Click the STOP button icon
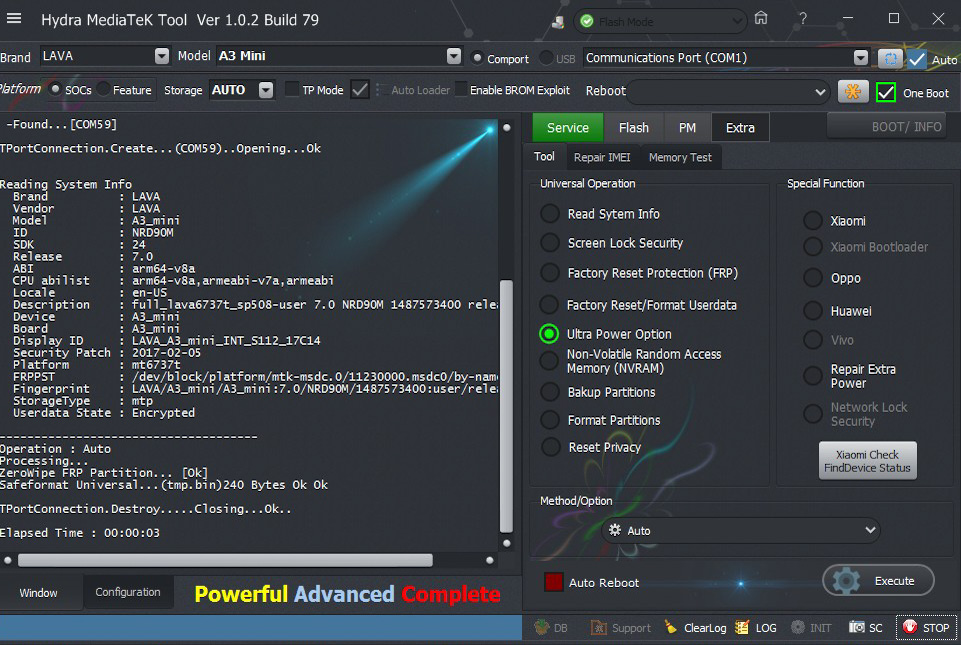 click(x=910, y=627)
